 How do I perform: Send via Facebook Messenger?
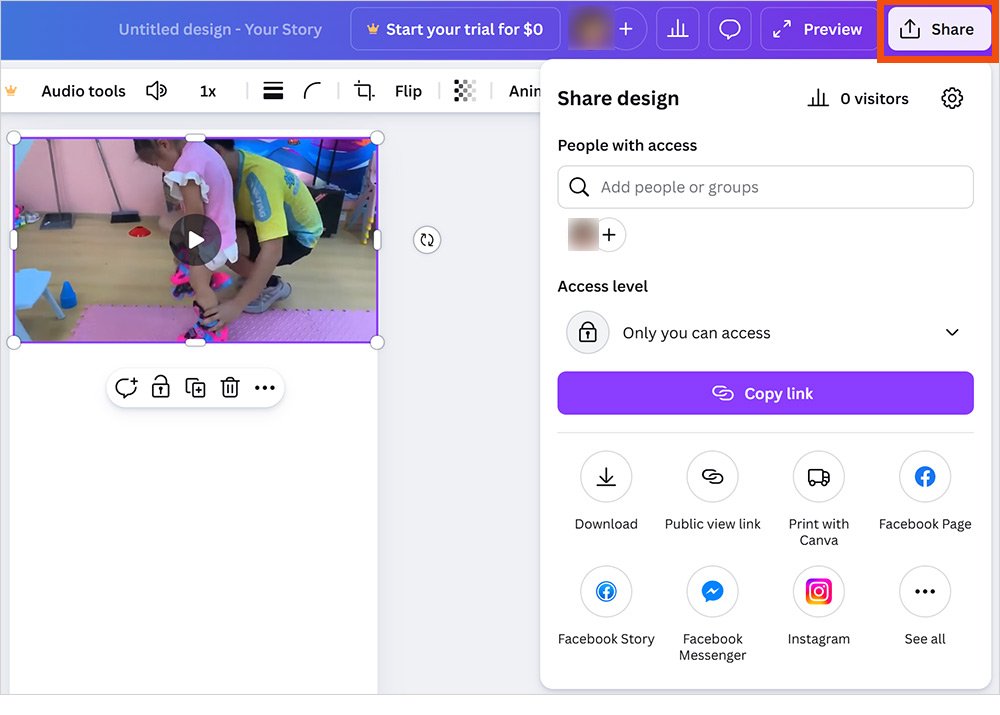tap(712, 592)
